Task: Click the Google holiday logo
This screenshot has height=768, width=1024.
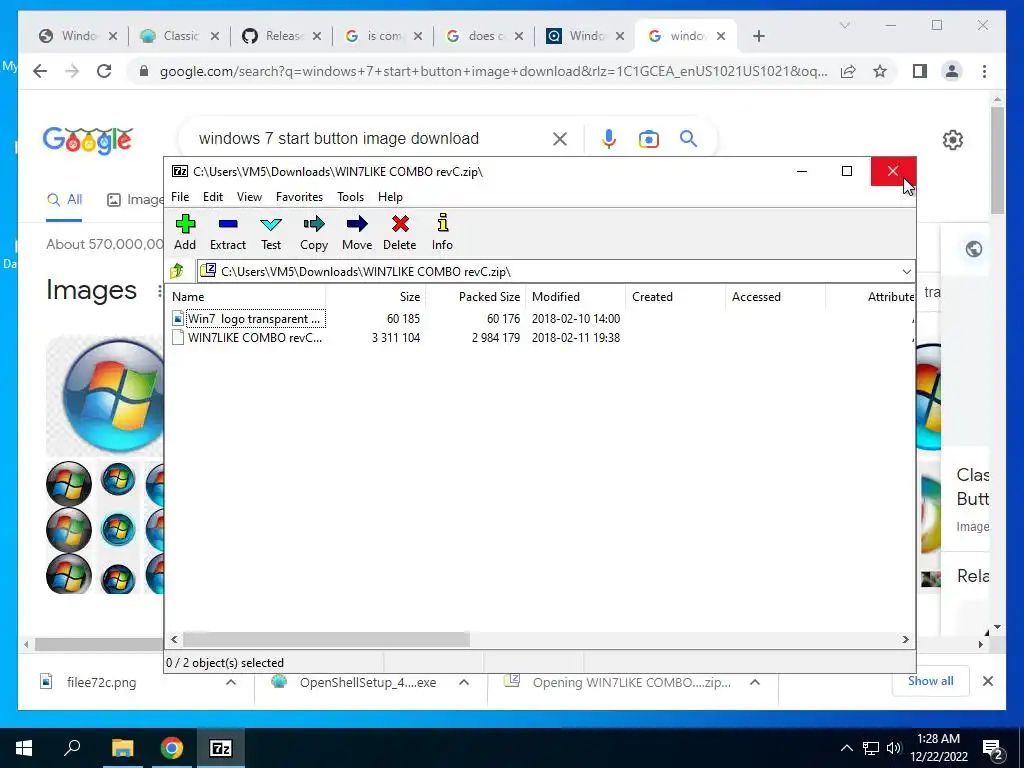Action: click(x=88, y=140)
